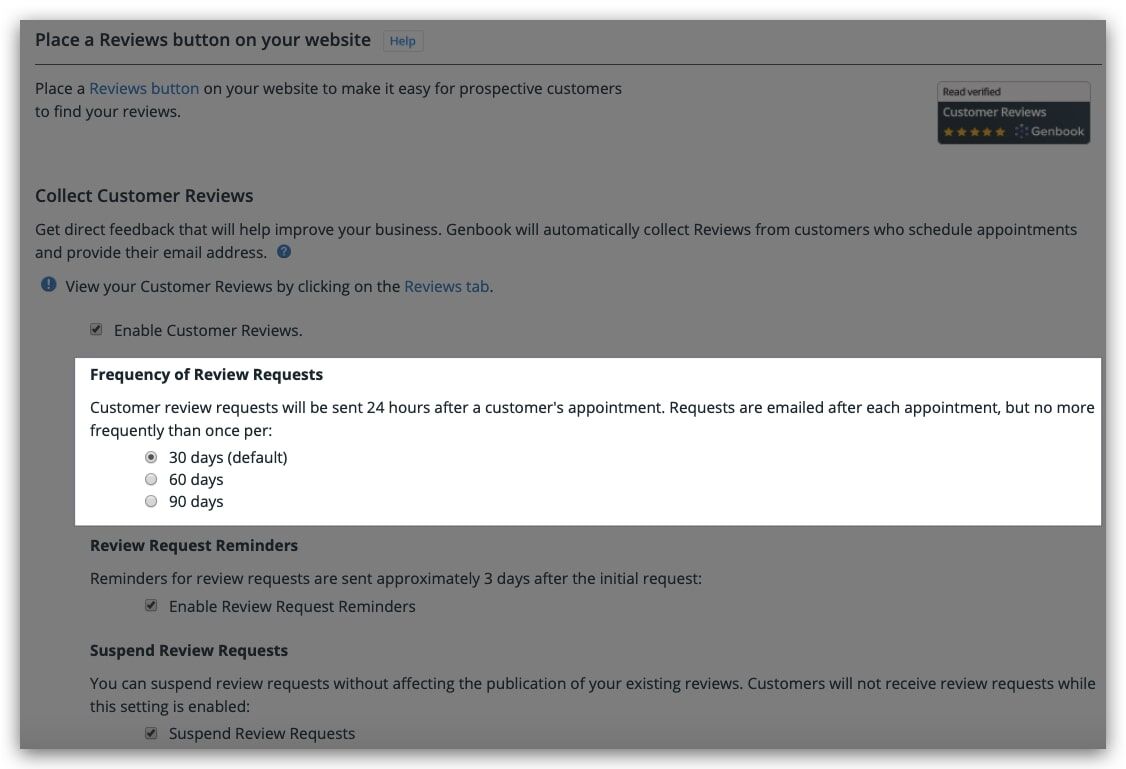Choose the 60 days radio option
1126x769 pixels.
point(151,480)
